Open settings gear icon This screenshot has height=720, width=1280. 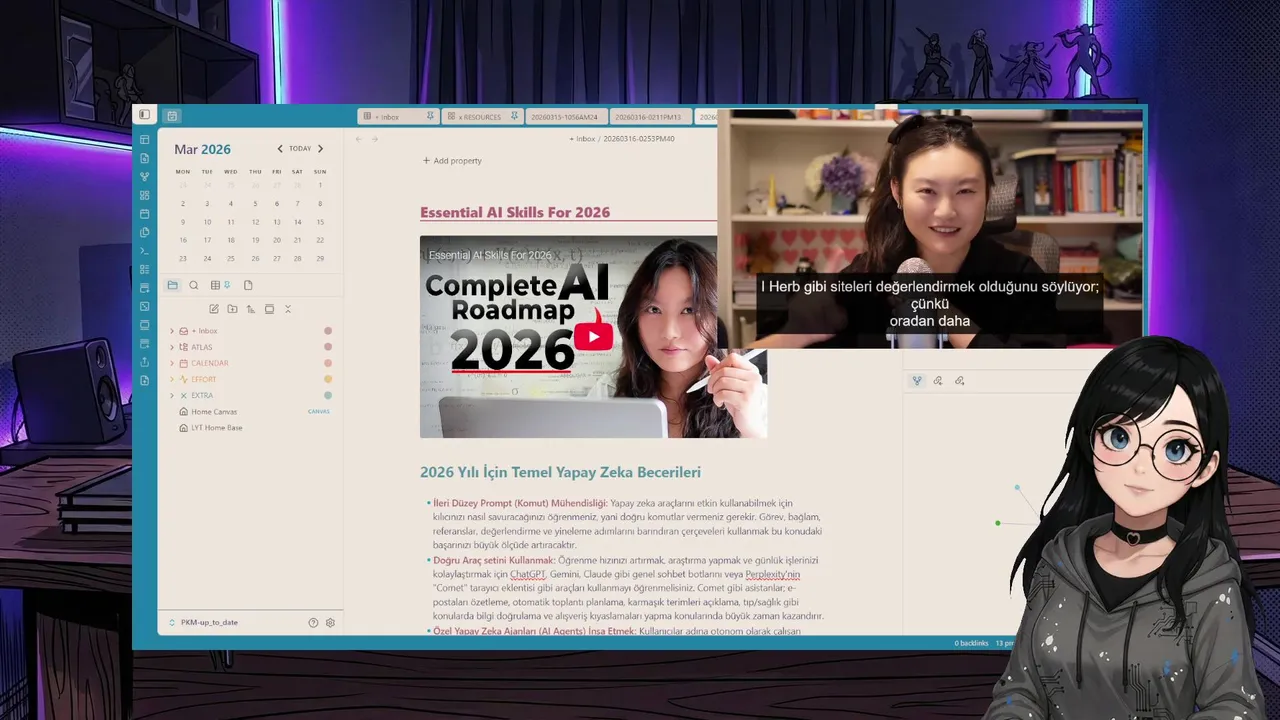tap(330, 622)
